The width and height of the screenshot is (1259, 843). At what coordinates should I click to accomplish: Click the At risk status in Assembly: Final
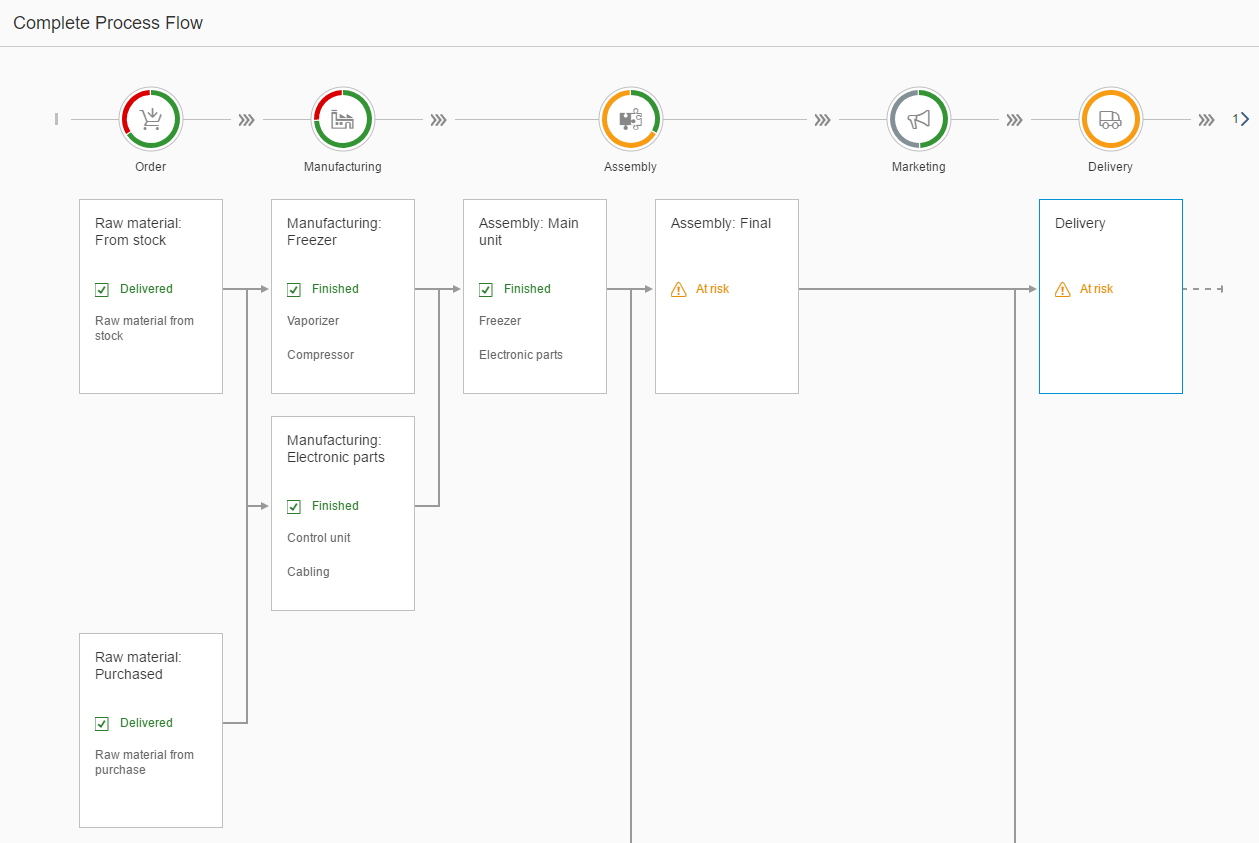[x=713, y=289]
